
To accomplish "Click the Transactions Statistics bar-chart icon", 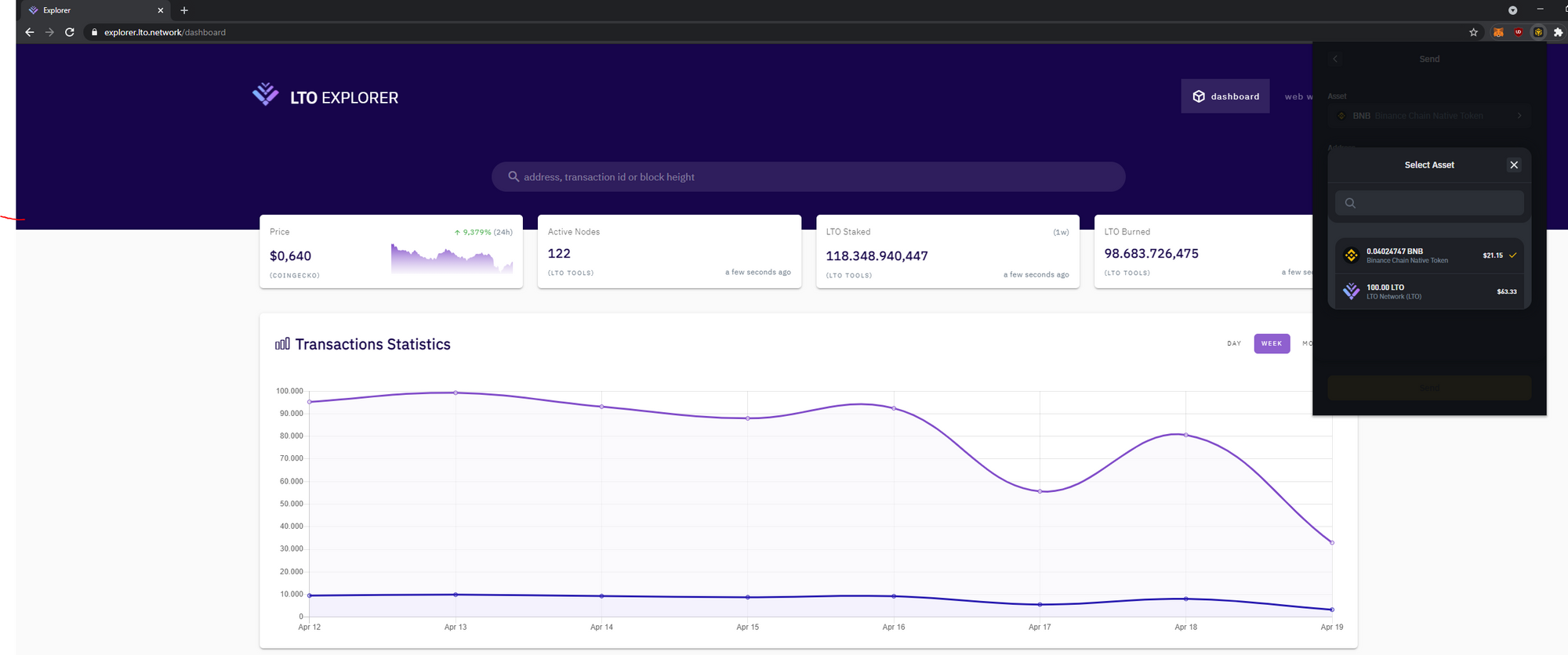I will pyautogui.click(x=282, y=343).
